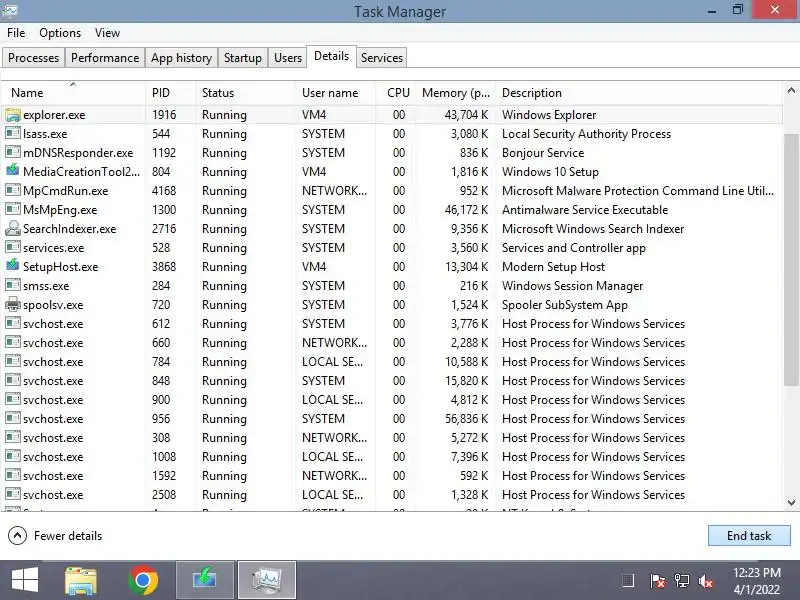Select the Details tab
800x600 pixels.
tap(331, 56)
